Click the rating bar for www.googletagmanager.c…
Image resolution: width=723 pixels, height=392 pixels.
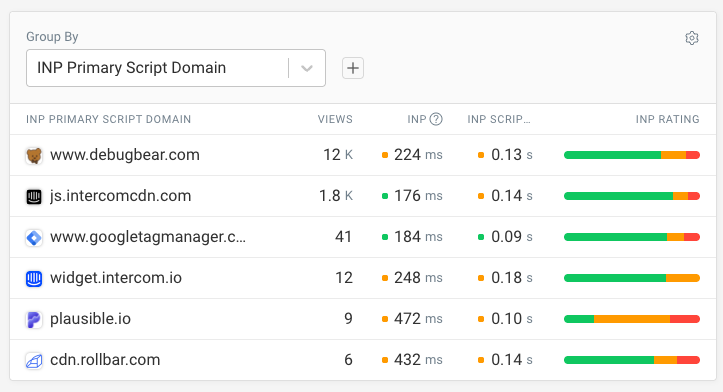tap(632, 237)
